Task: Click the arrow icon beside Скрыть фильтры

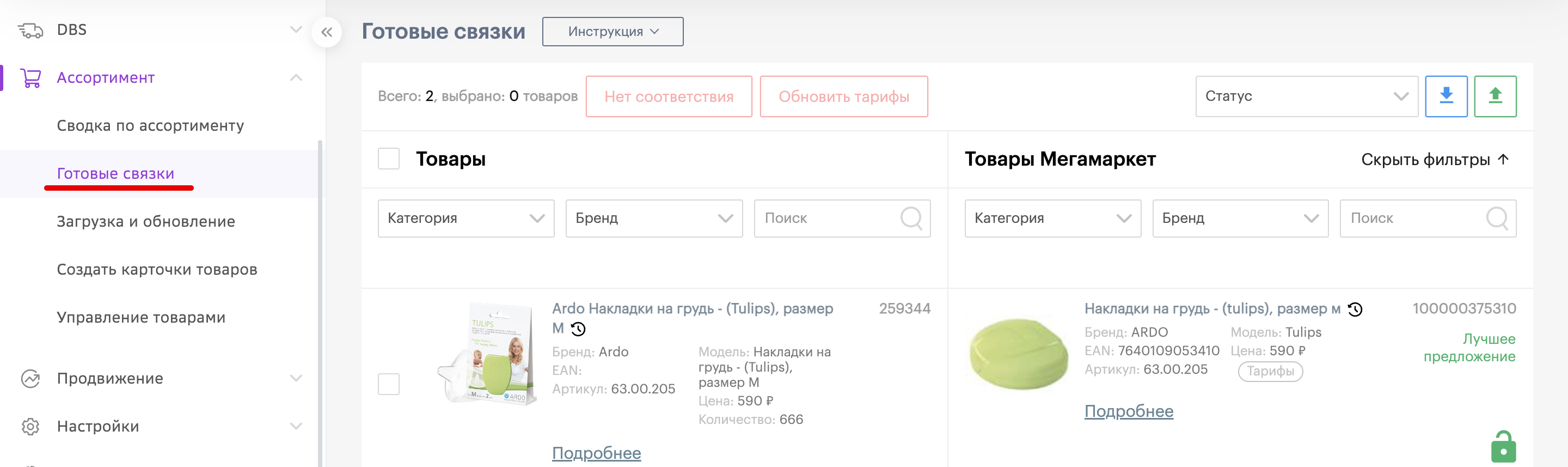Action: click(1503, 160)
